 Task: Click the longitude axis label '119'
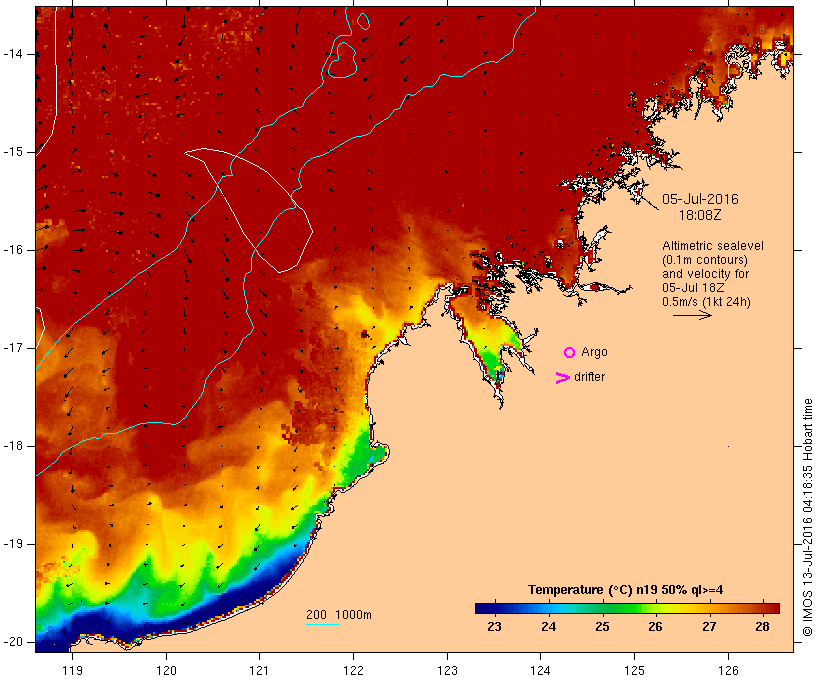tap(72, 670)
